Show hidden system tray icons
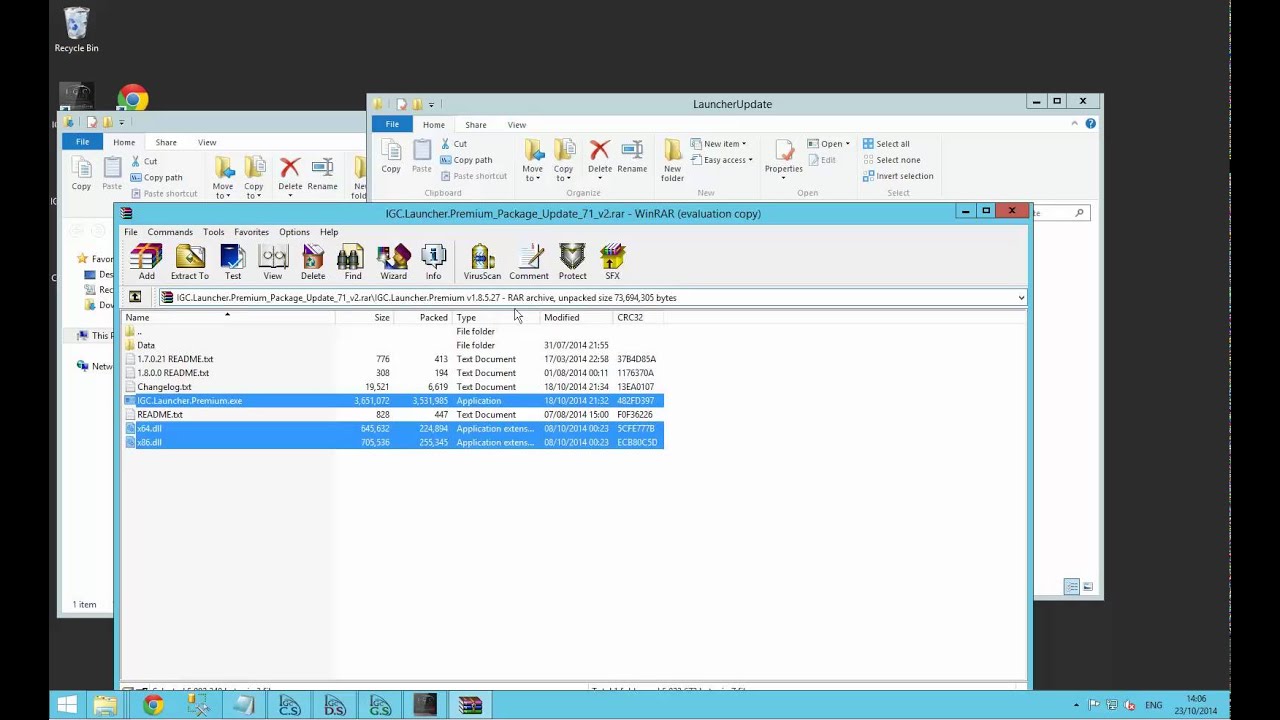Viewport: 1280px width, 720px height. [x=1076, y=705]
